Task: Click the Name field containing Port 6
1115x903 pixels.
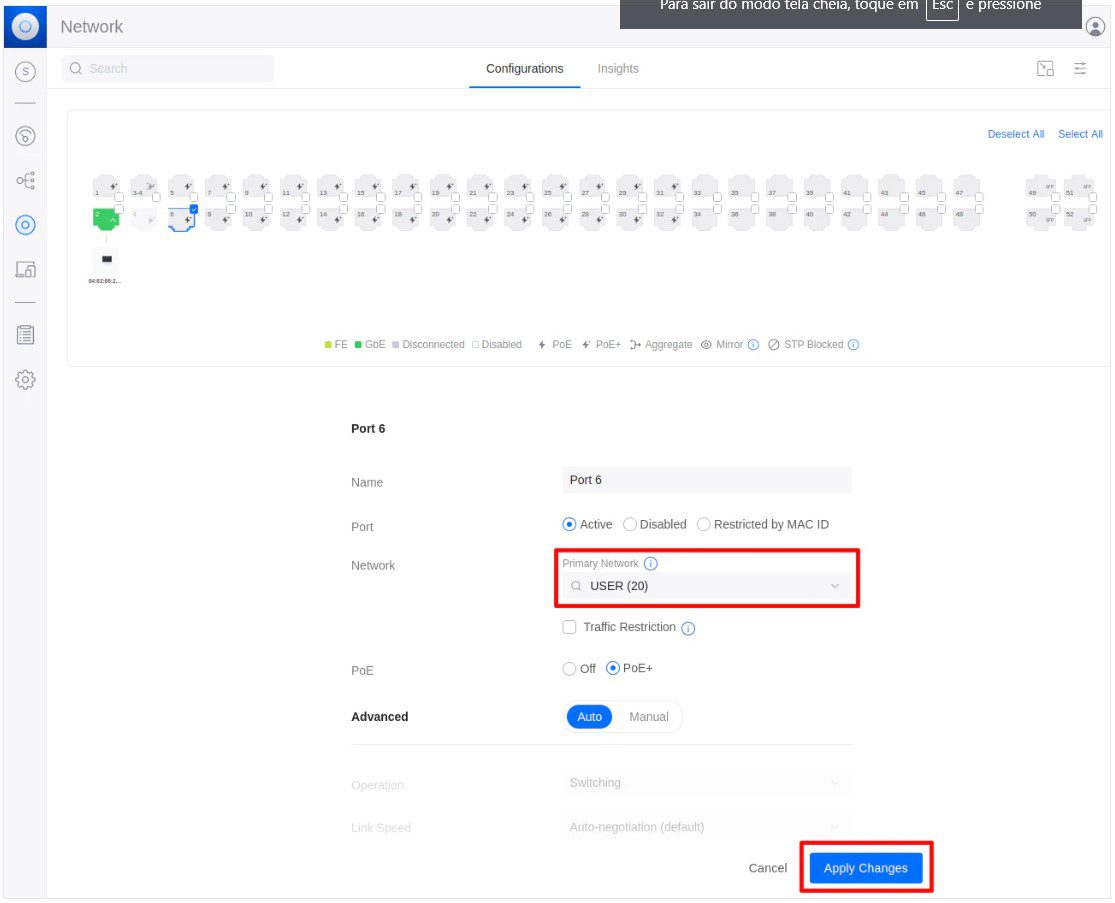Action: tap(706, 480)
